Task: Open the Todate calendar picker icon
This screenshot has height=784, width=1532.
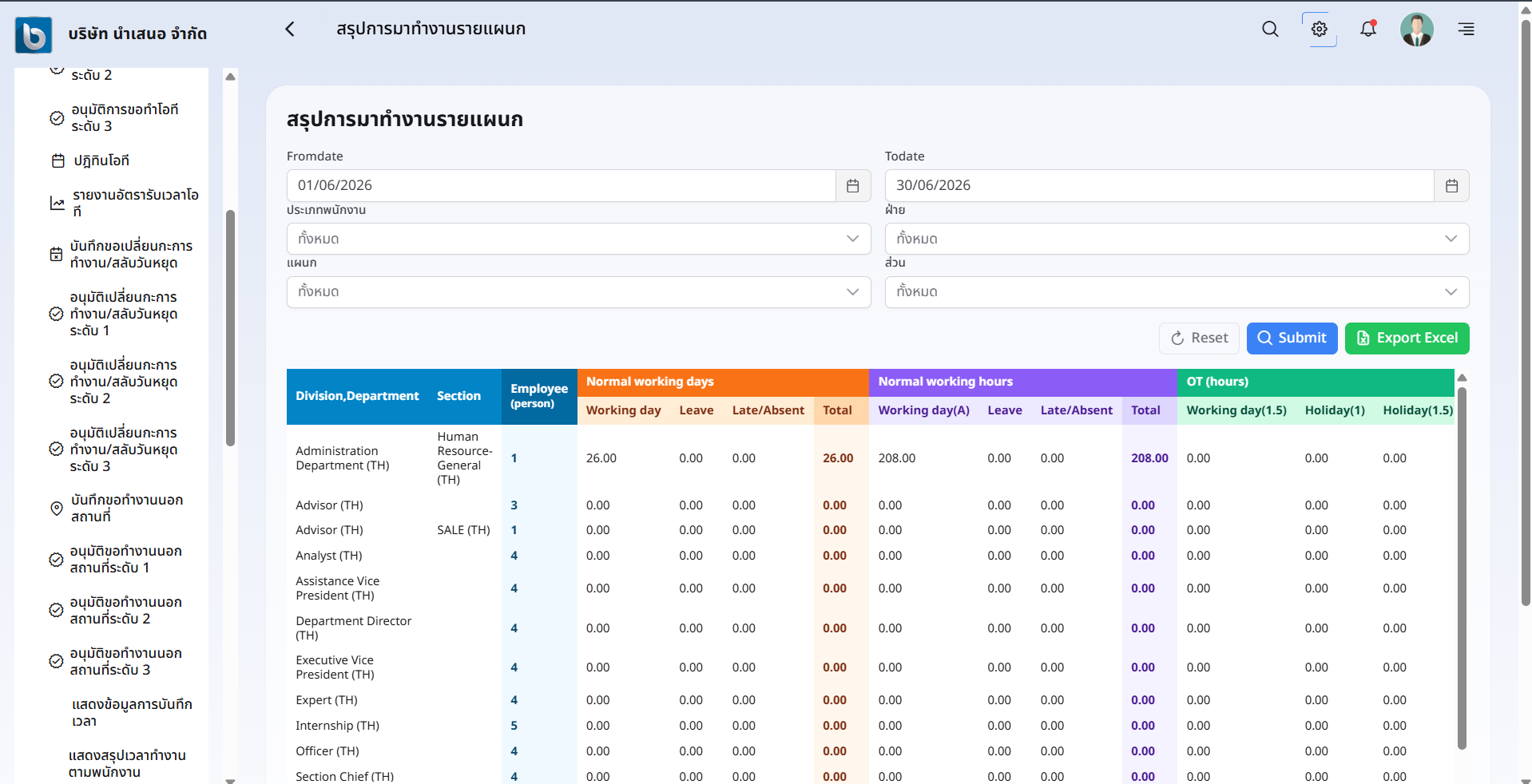Action: point(1451,186)
